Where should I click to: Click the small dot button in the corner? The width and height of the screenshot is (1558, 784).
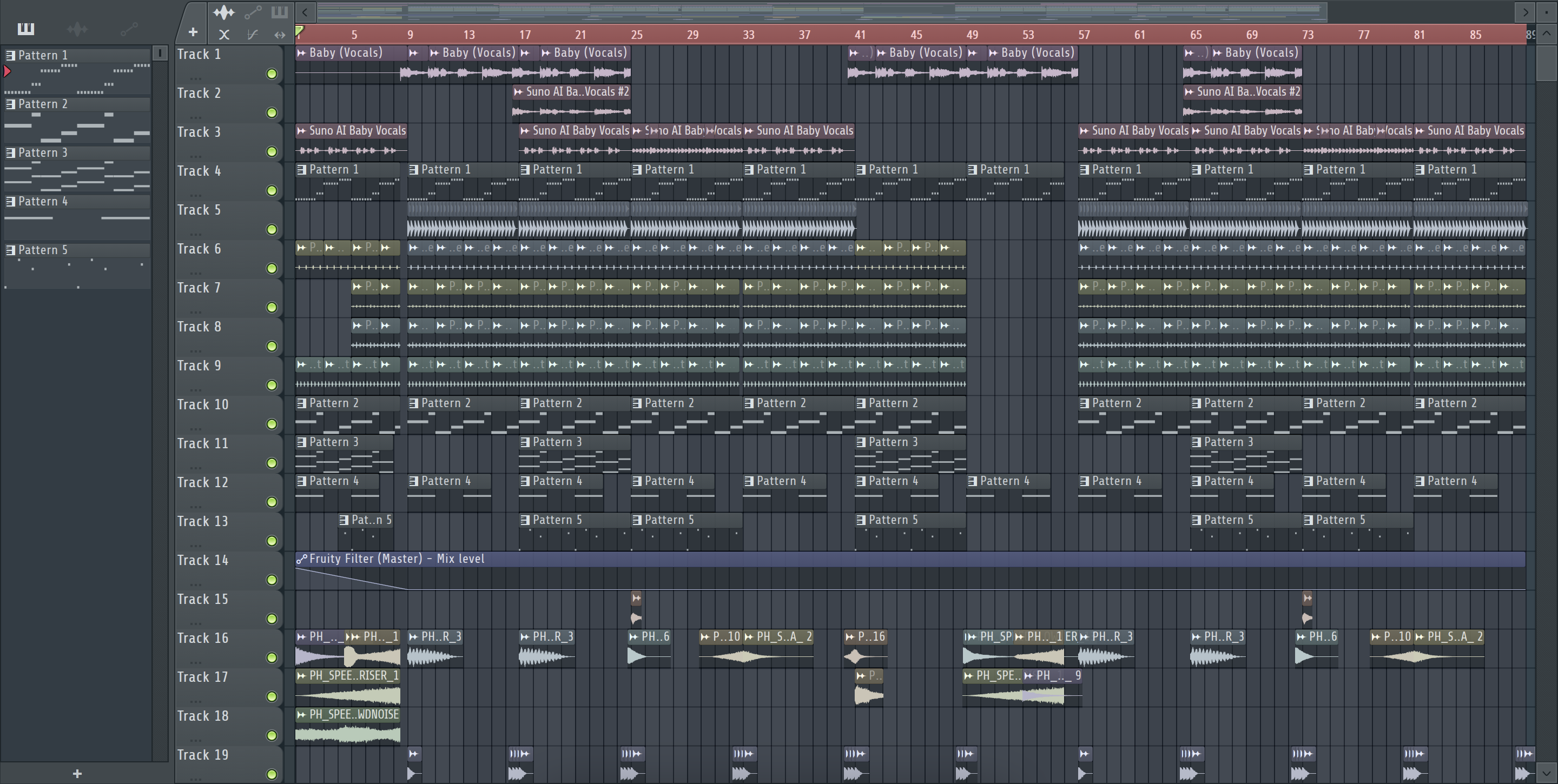(1547, 11)
